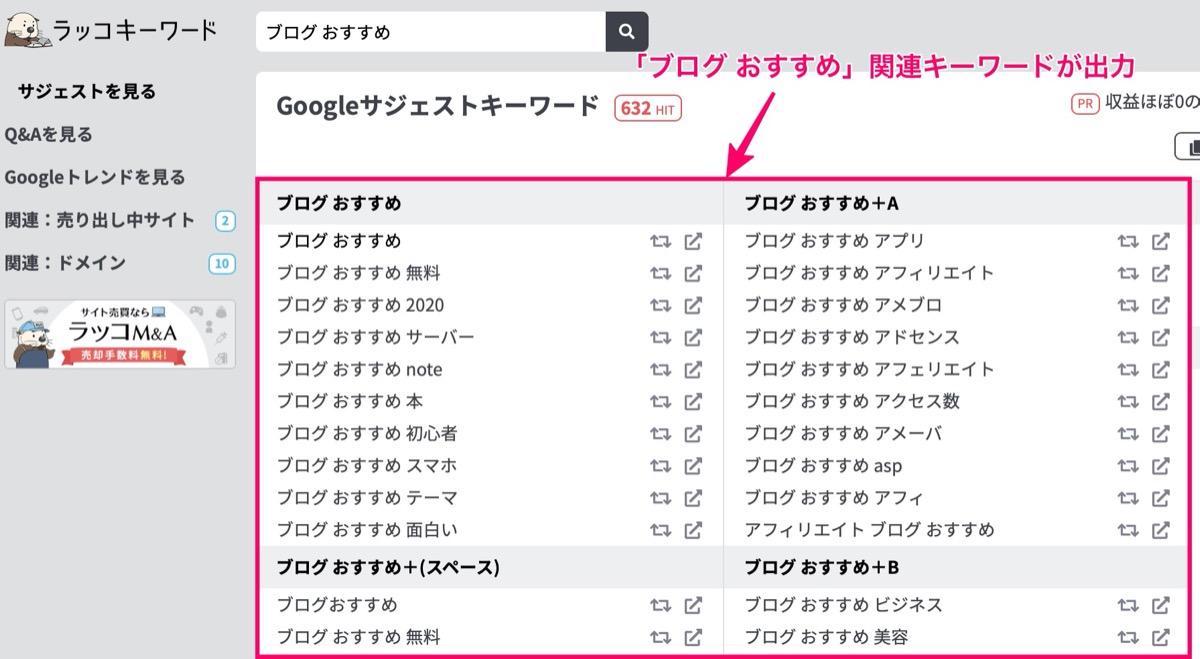Image resolution: width=1200 pixels, height=659 pixels.
Task: Click the ブログ おすすめ＋B group header
Action: point(822,568)
